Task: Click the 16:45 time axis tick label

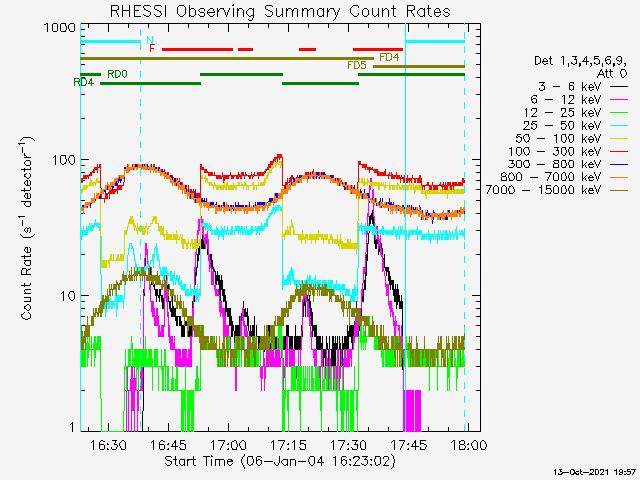Action: point(168,444)
